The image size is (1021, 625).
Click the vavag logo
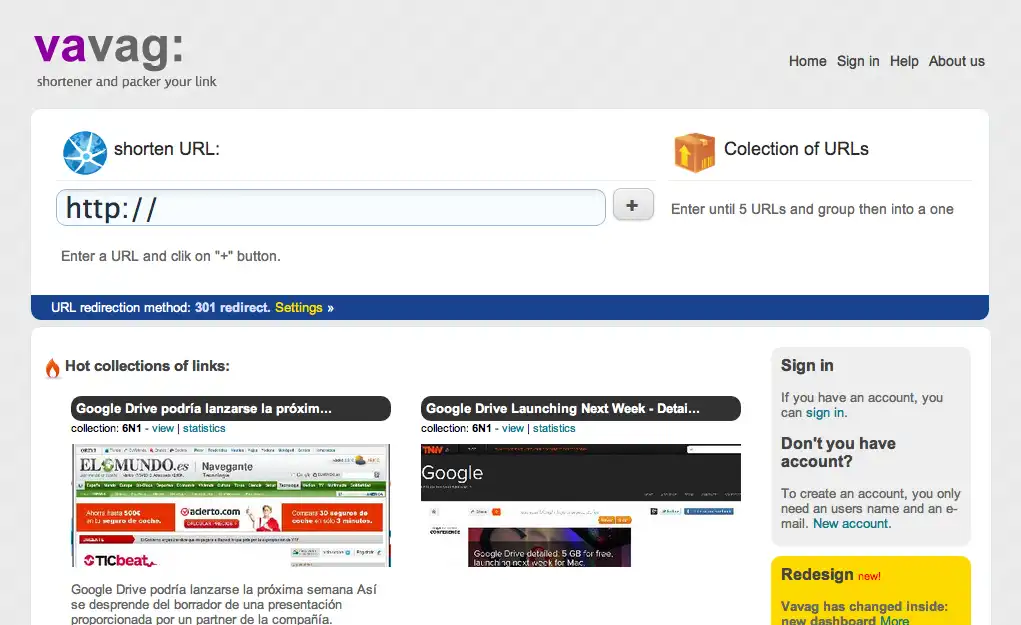[109, 49]
